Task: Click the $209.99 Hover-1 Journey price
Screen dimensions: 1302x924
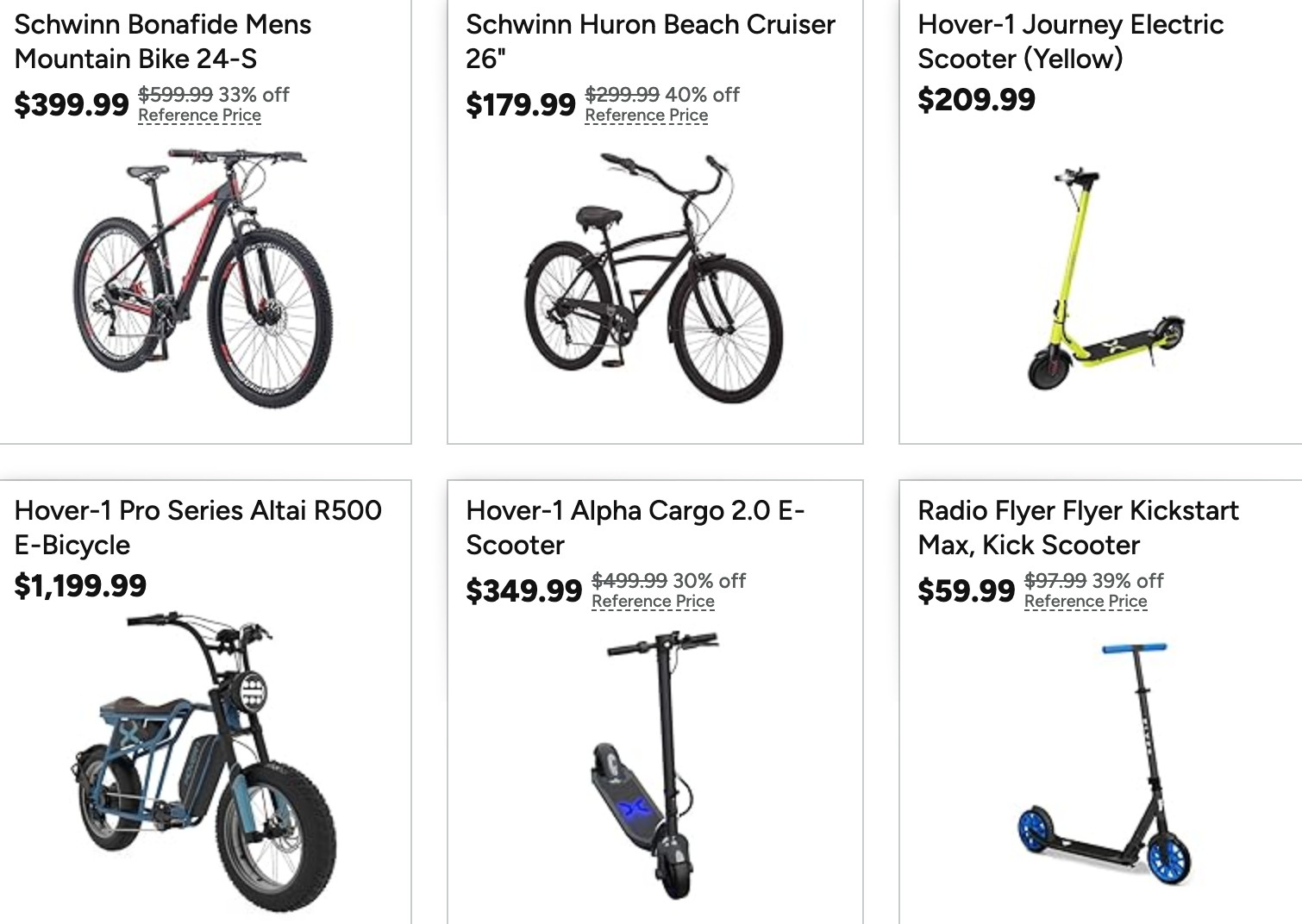Action: pyautogui.click(x=976, y=100)
